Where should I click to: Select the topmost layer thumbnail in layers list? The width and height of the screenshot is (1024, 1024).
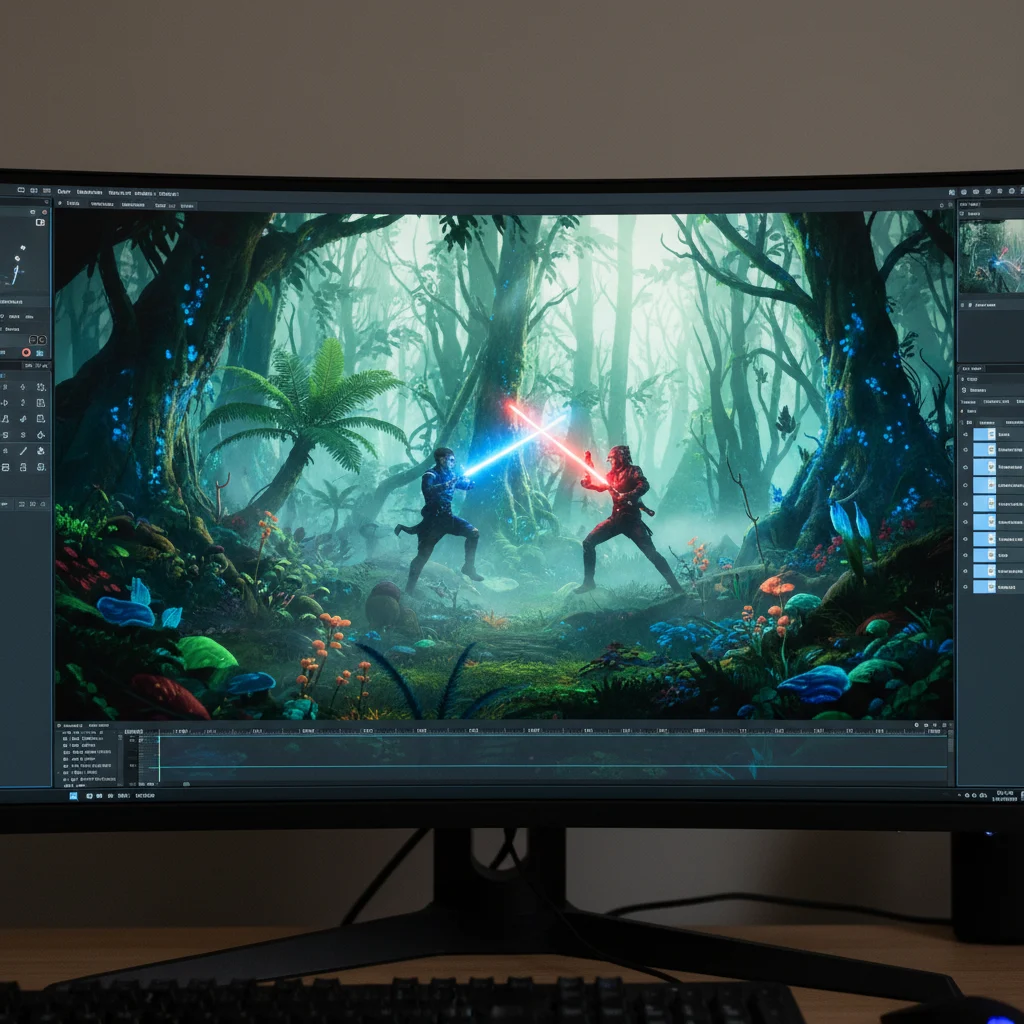pos(985,434)
